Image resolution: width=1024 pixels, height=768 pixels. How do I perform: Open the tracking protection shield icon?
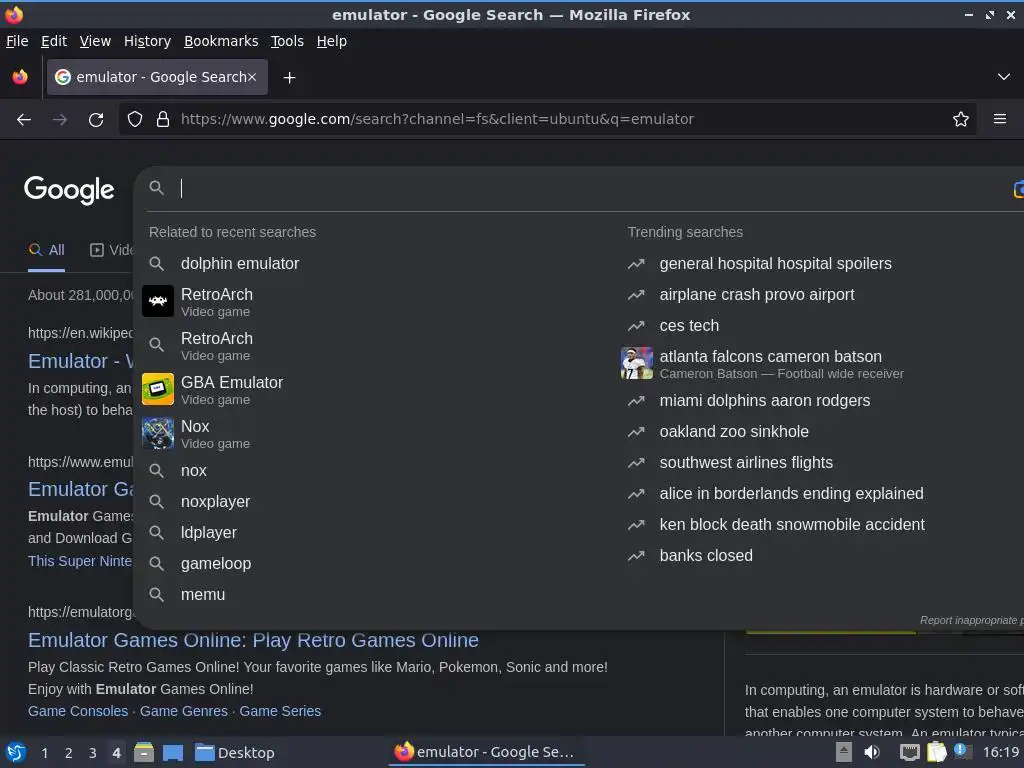pyautogui.click(x=135, y=119)
